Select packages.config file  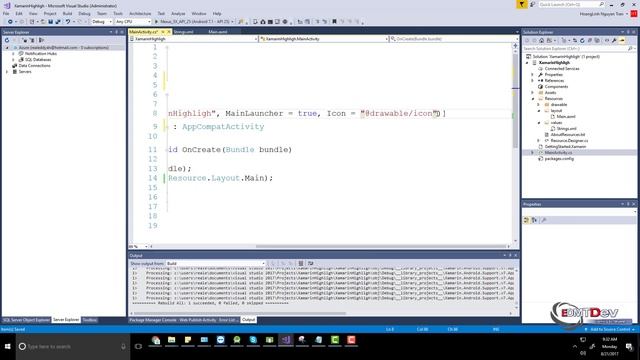click(x=559, y=158)
